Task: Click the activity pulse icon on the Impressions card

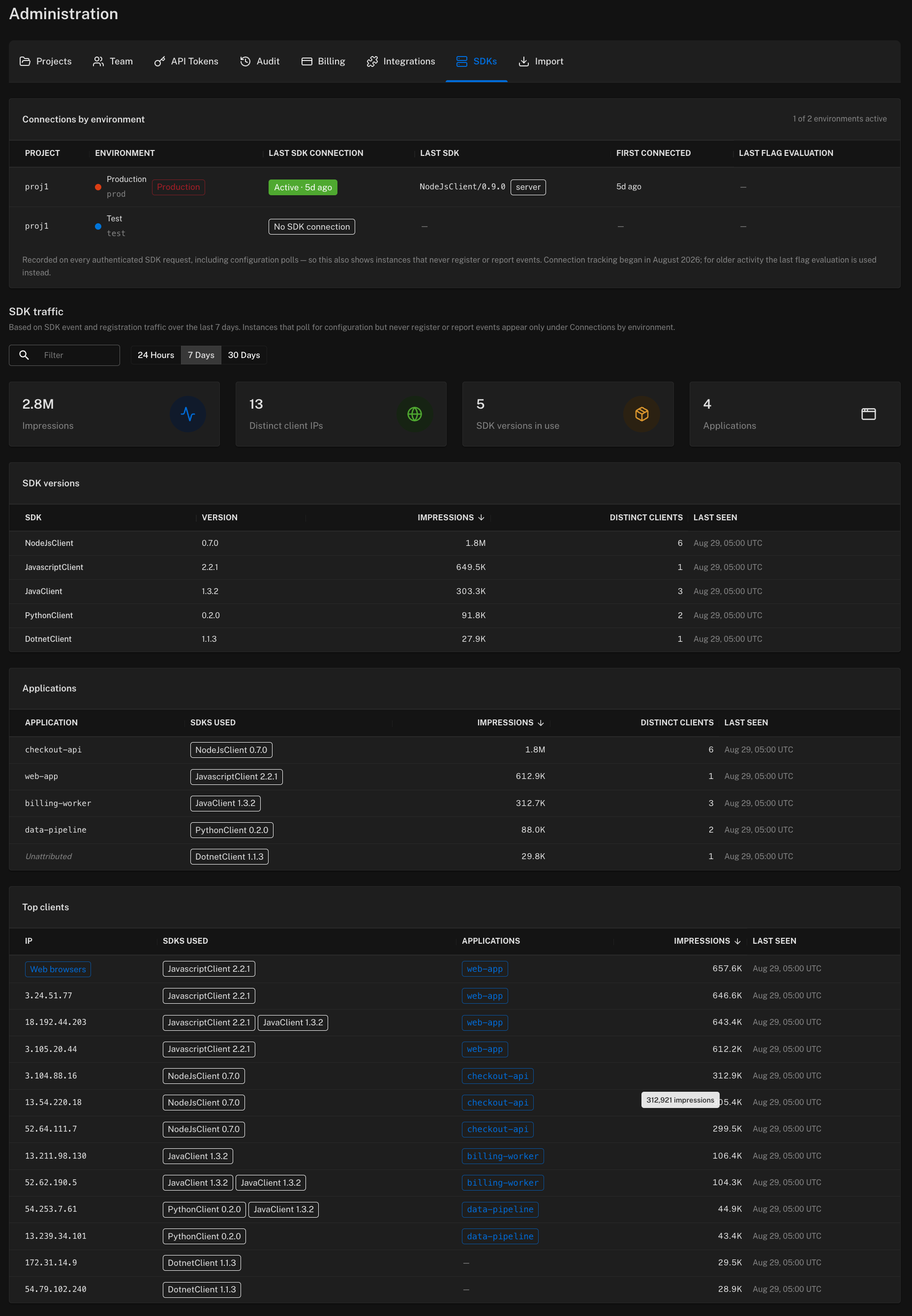Action: pos(187,414)
